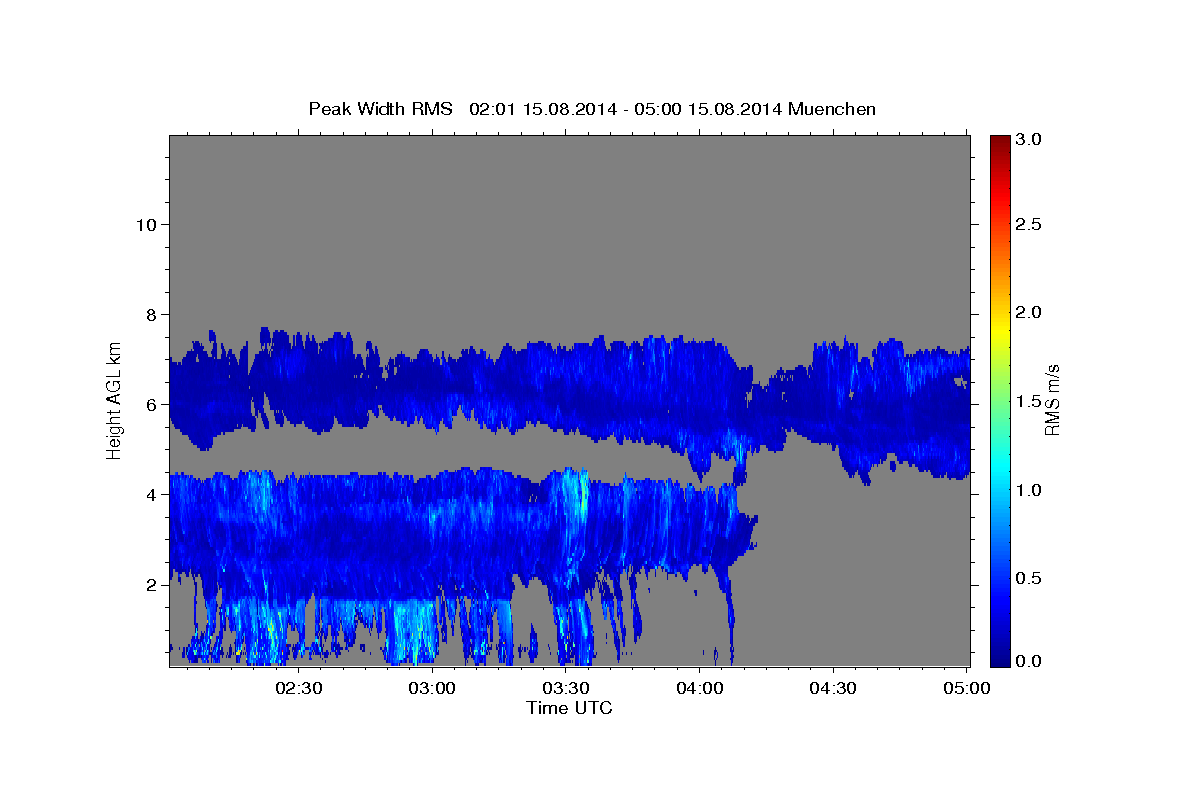The image size is (1200, 800).
Task: Click the '02:30' time tick label
Action: point(299,688)
